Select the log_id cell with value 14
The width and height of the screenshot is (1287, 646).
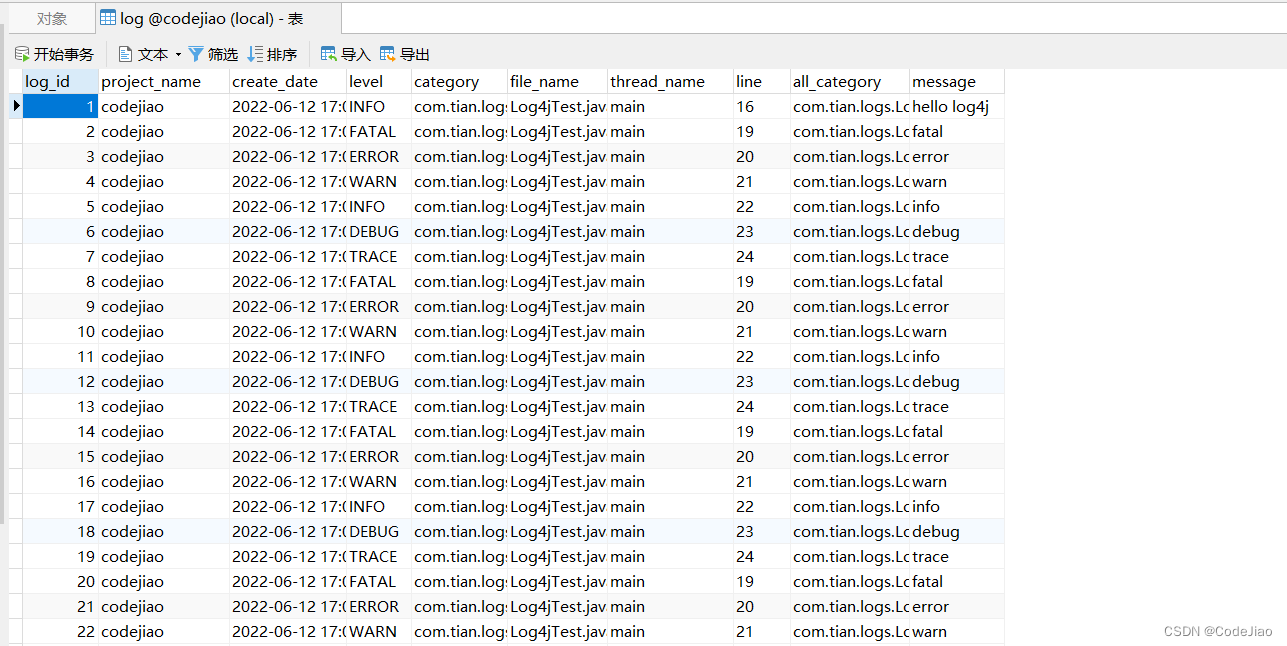tap(60, 431)
